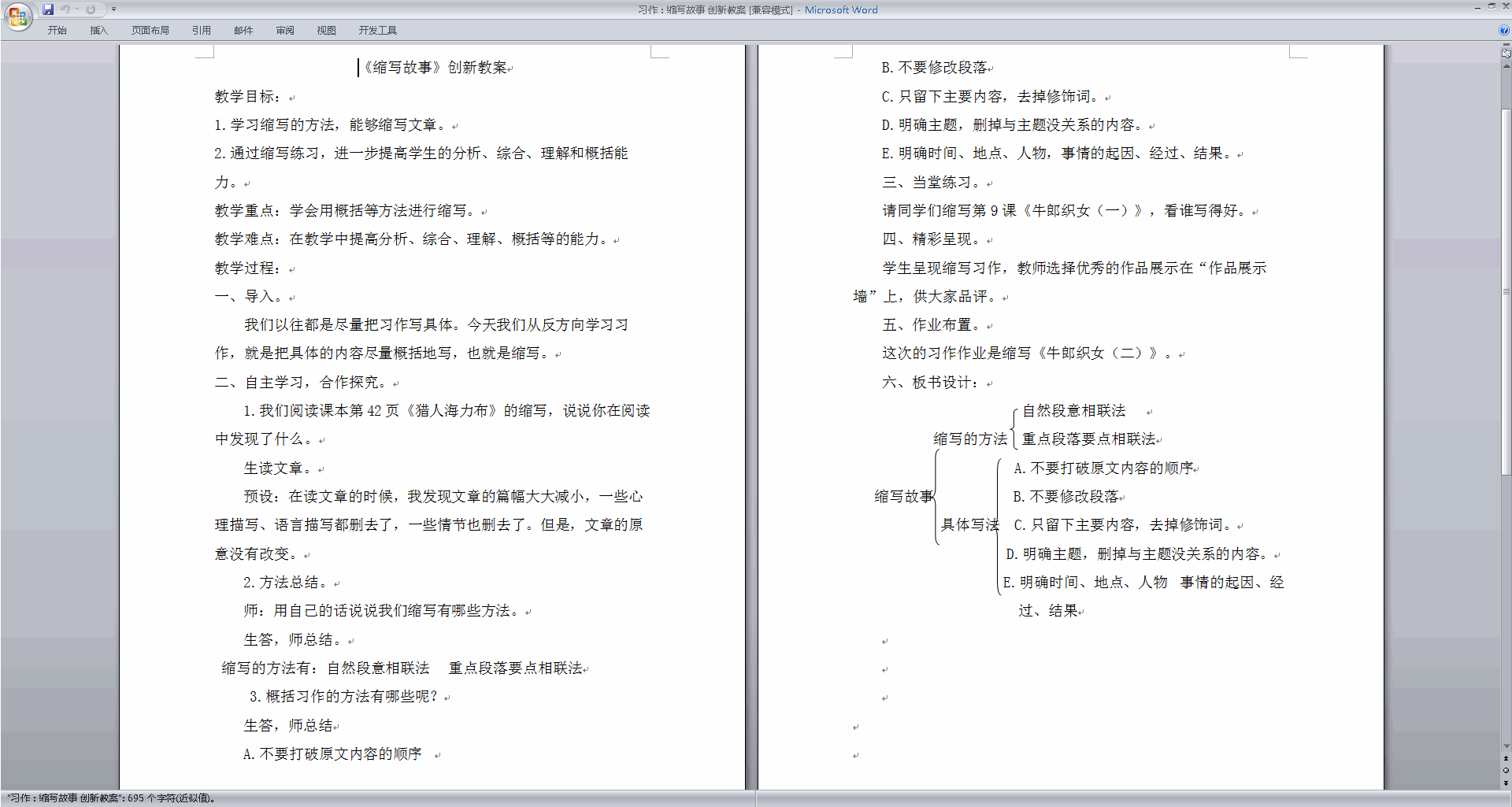Click the line 这次的习作作业是缩写《牛郎织女(二)》
The image size is (1512, 807).
[1028, 354]
